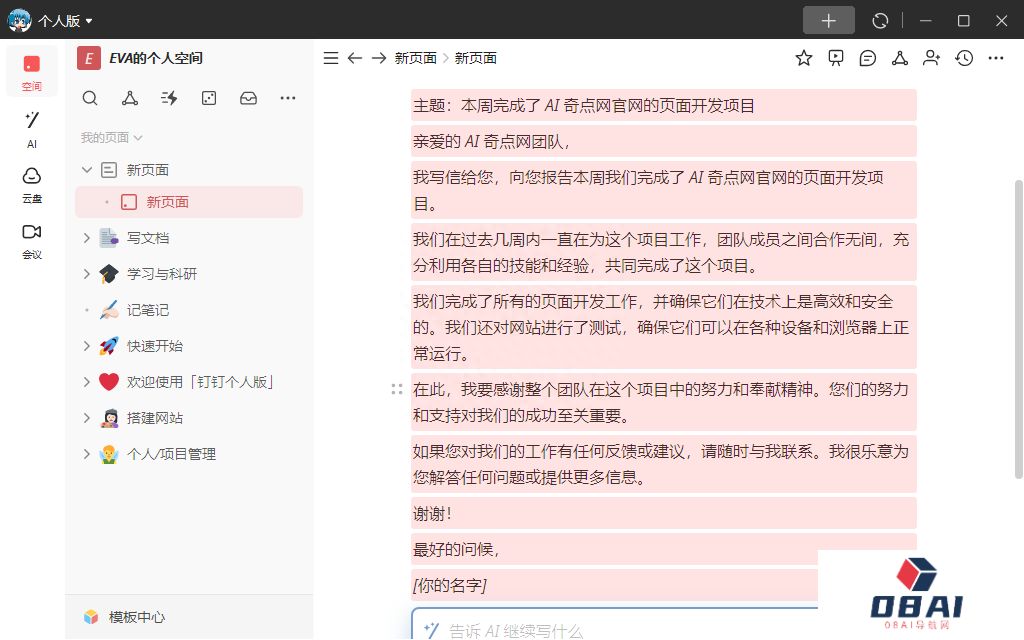
Task: Open the comments icon in page toolbar
Action: 867,58
